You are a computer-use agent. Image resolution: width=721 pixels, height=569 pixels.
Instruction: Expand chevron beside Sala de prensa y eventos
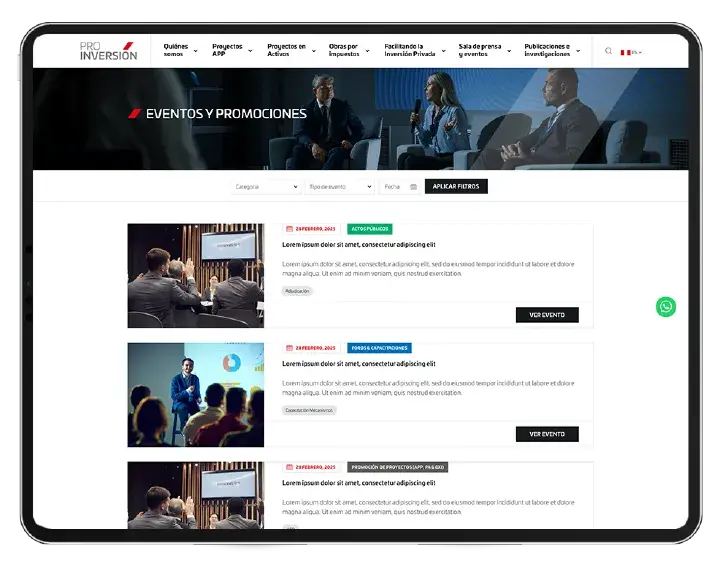pyautogui.click(x=509, y=51)
